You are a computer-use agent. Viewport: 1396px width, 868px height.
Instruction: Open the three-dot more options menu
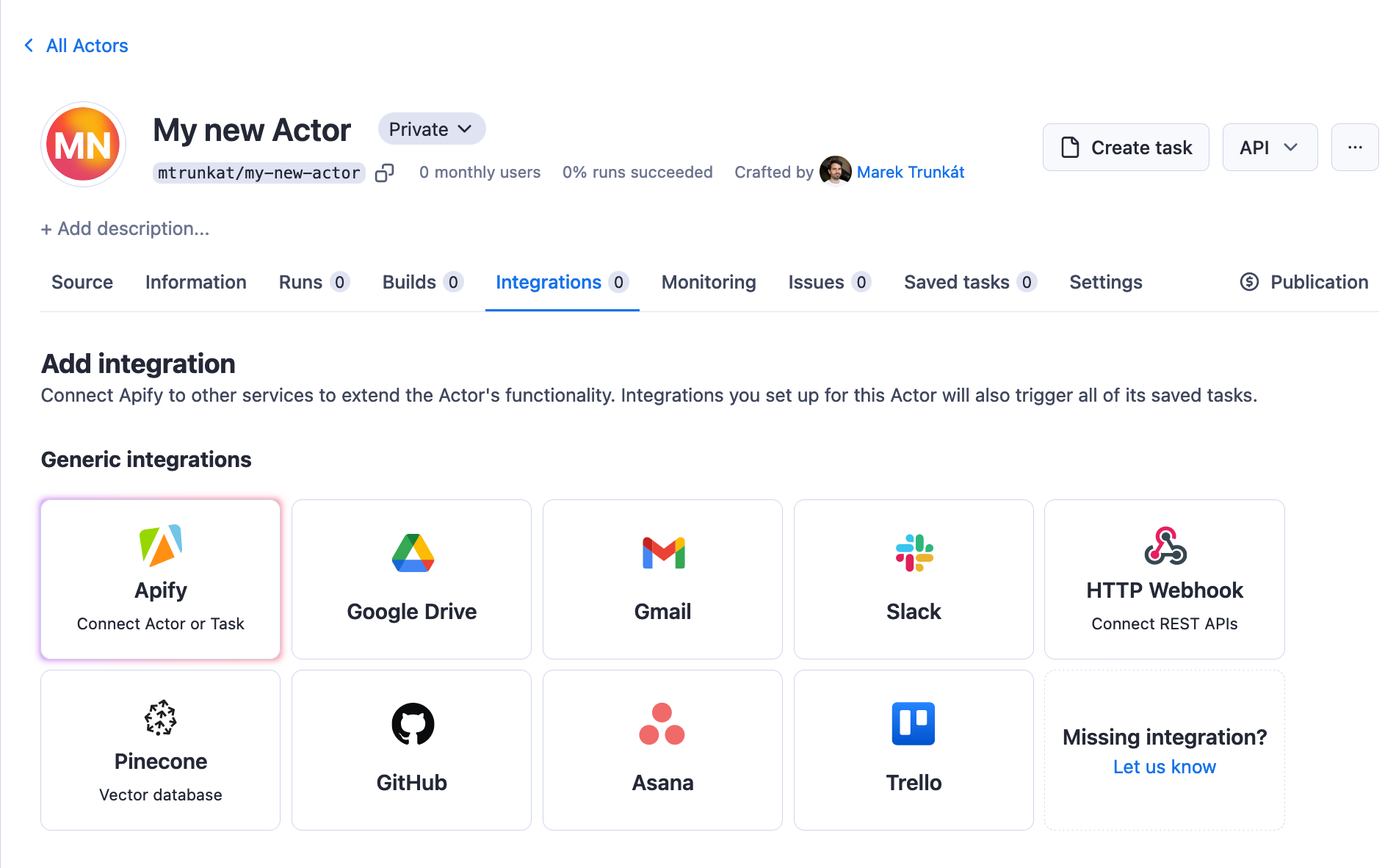point(1355,147)
